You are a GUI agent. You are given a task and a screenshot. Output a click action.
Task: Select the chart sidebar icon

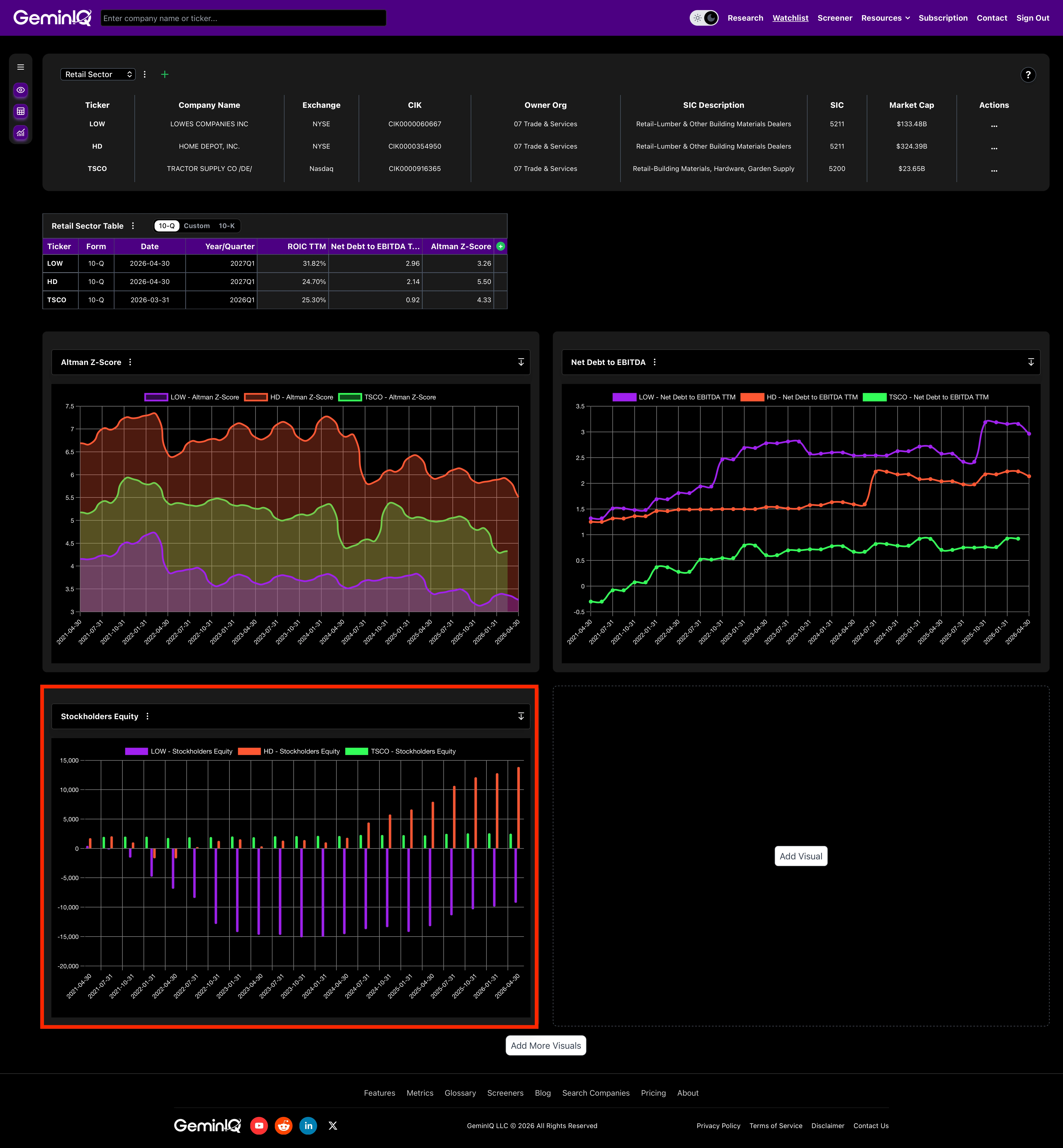point(21,133)
